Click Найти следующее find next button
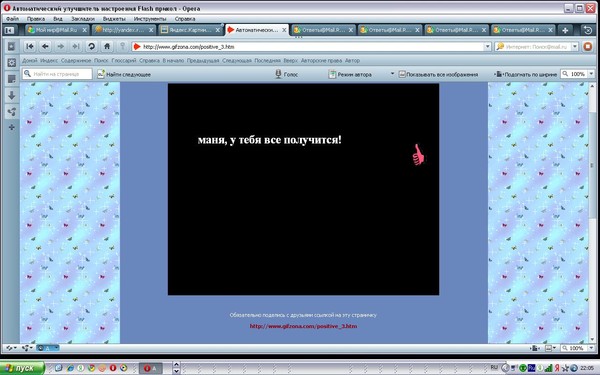Viewport: 600px width, 375px height. point(124,74)
